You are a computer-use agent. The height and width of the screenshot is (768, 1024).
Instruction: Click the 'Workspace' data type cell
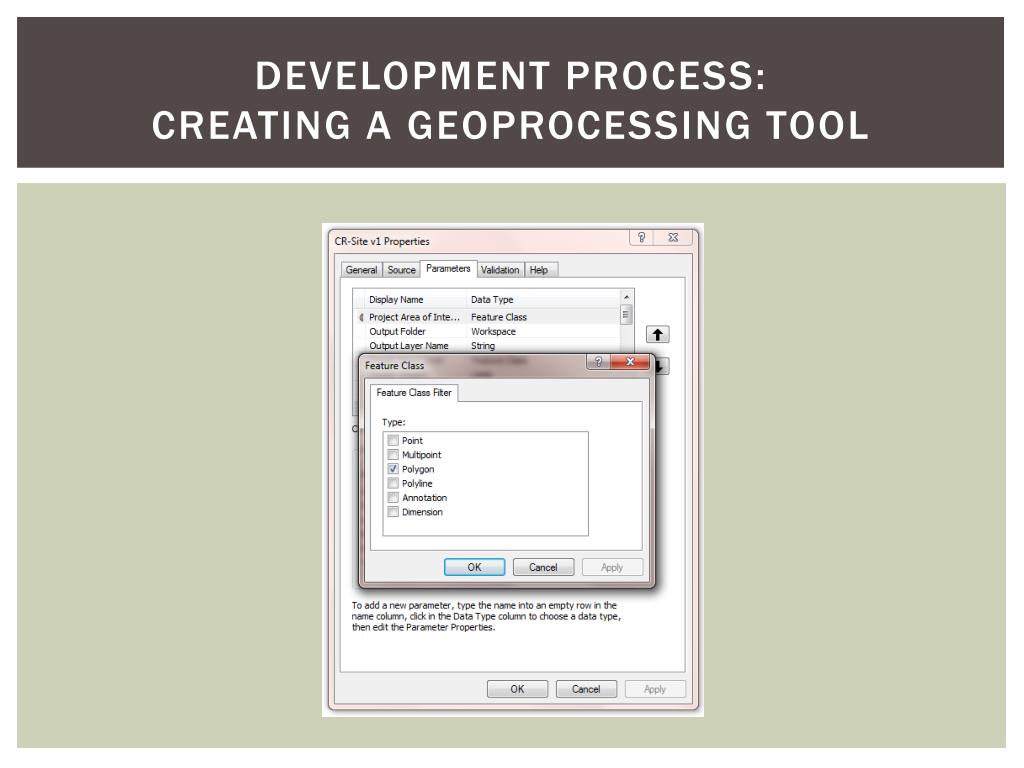[x=543, y=331]
